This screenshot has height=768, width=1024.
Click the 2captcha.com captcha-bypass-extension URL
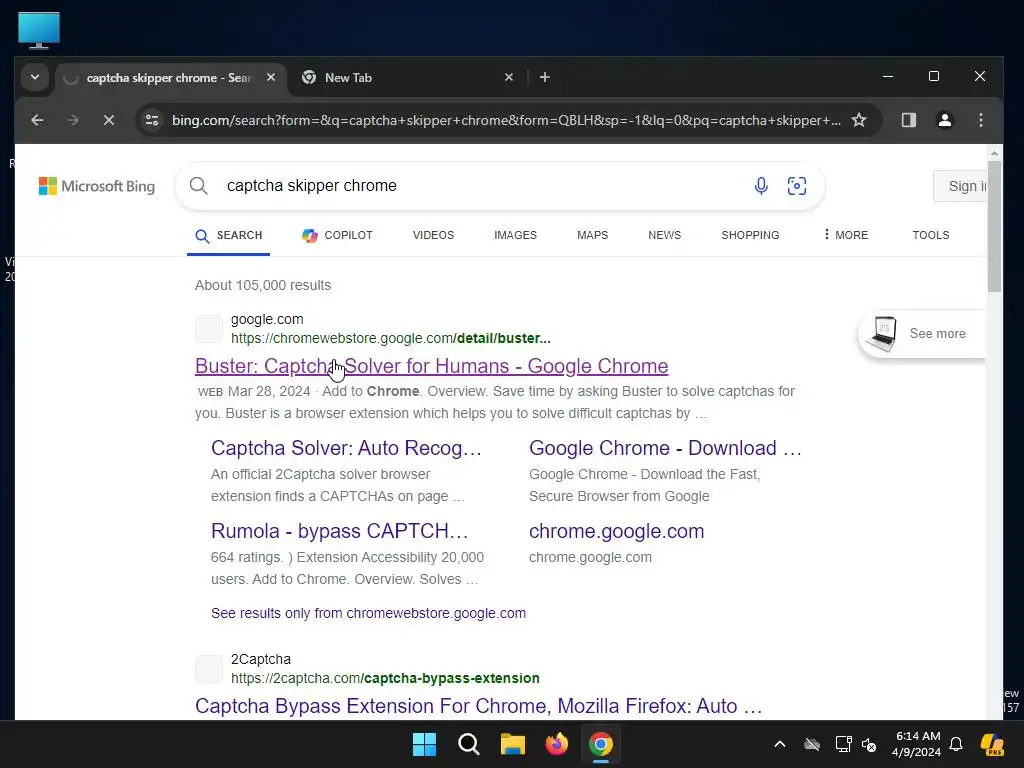[x=385, y=679]
